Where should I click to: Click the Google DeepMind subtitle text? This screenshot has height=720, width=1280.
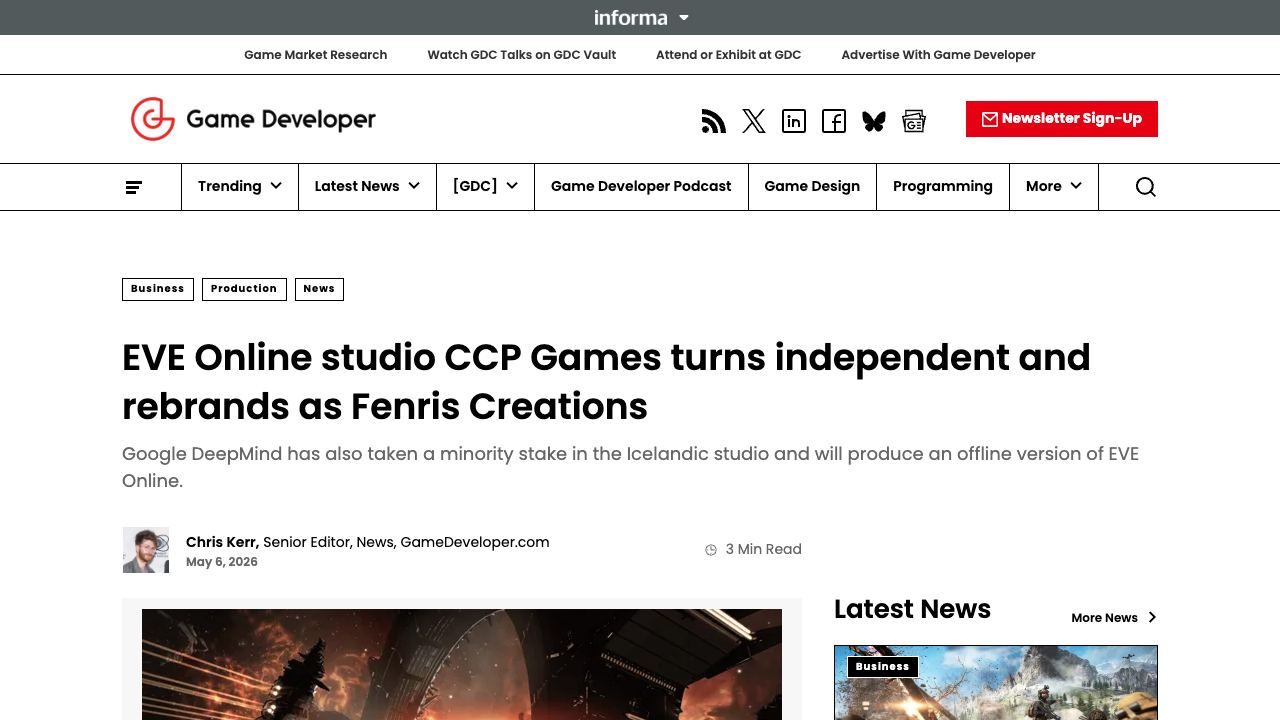(x=631, y=467)
